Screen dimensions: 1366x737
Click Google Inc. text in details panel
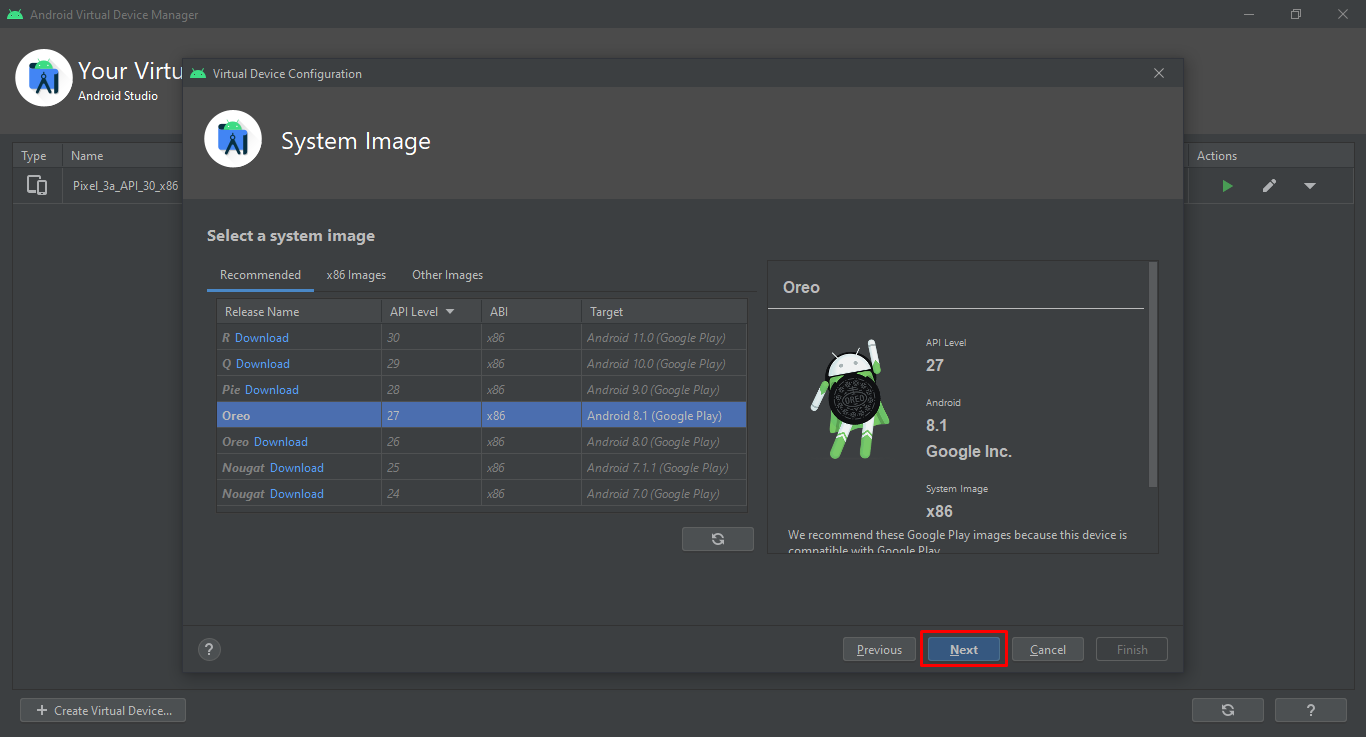tap(969, 451)
